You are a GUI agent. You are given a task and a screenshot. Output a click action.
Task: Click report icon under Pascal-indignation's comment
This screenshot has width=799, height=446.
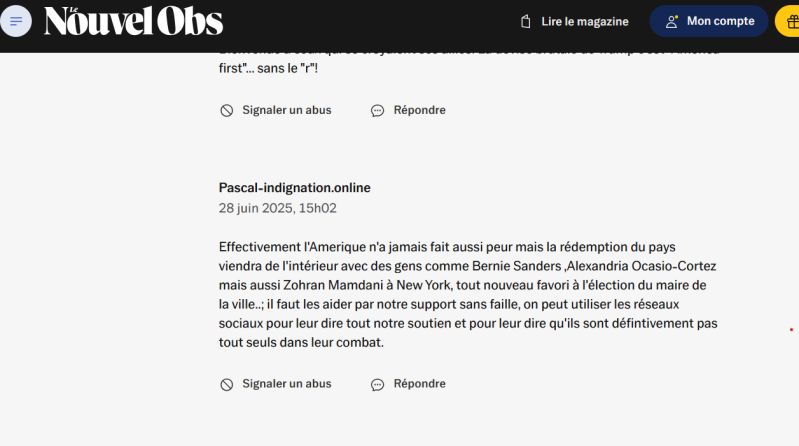pos(227,384)
